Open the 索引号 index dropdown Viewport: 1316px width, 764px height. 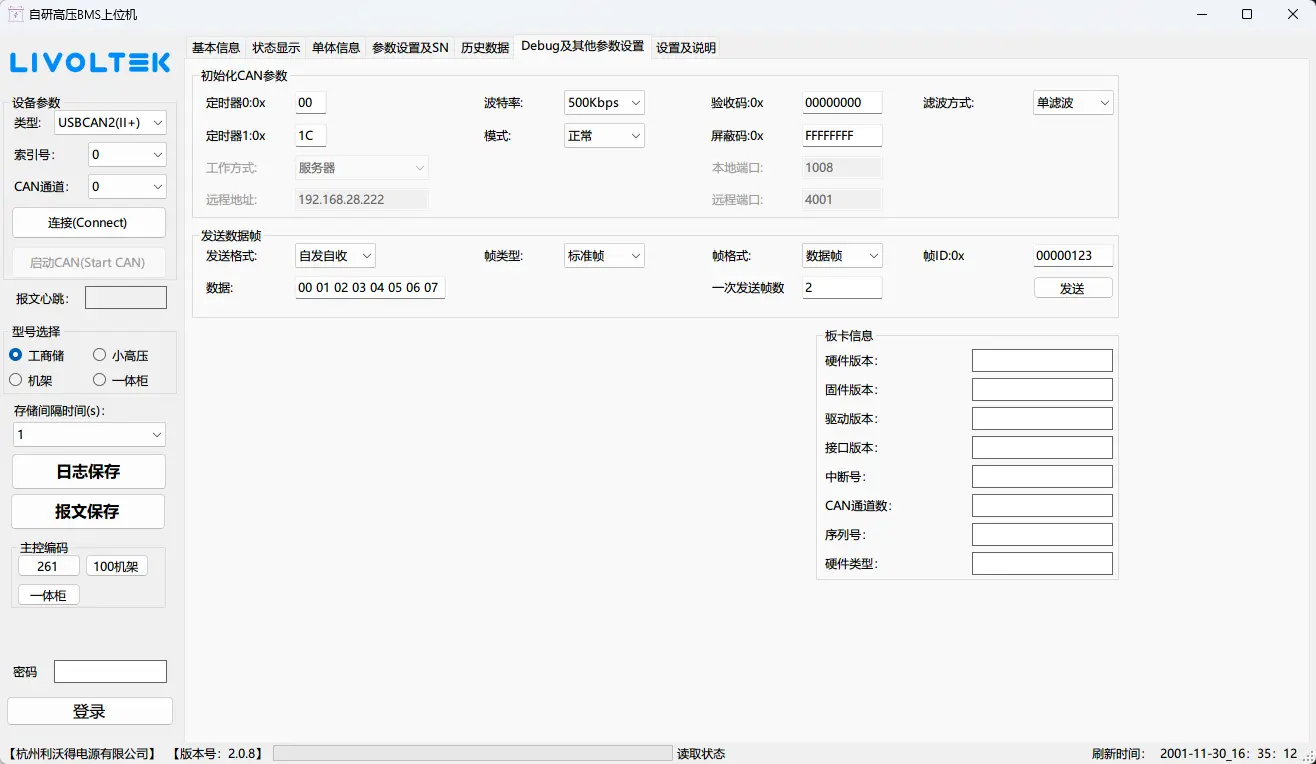tap(127, 155)
